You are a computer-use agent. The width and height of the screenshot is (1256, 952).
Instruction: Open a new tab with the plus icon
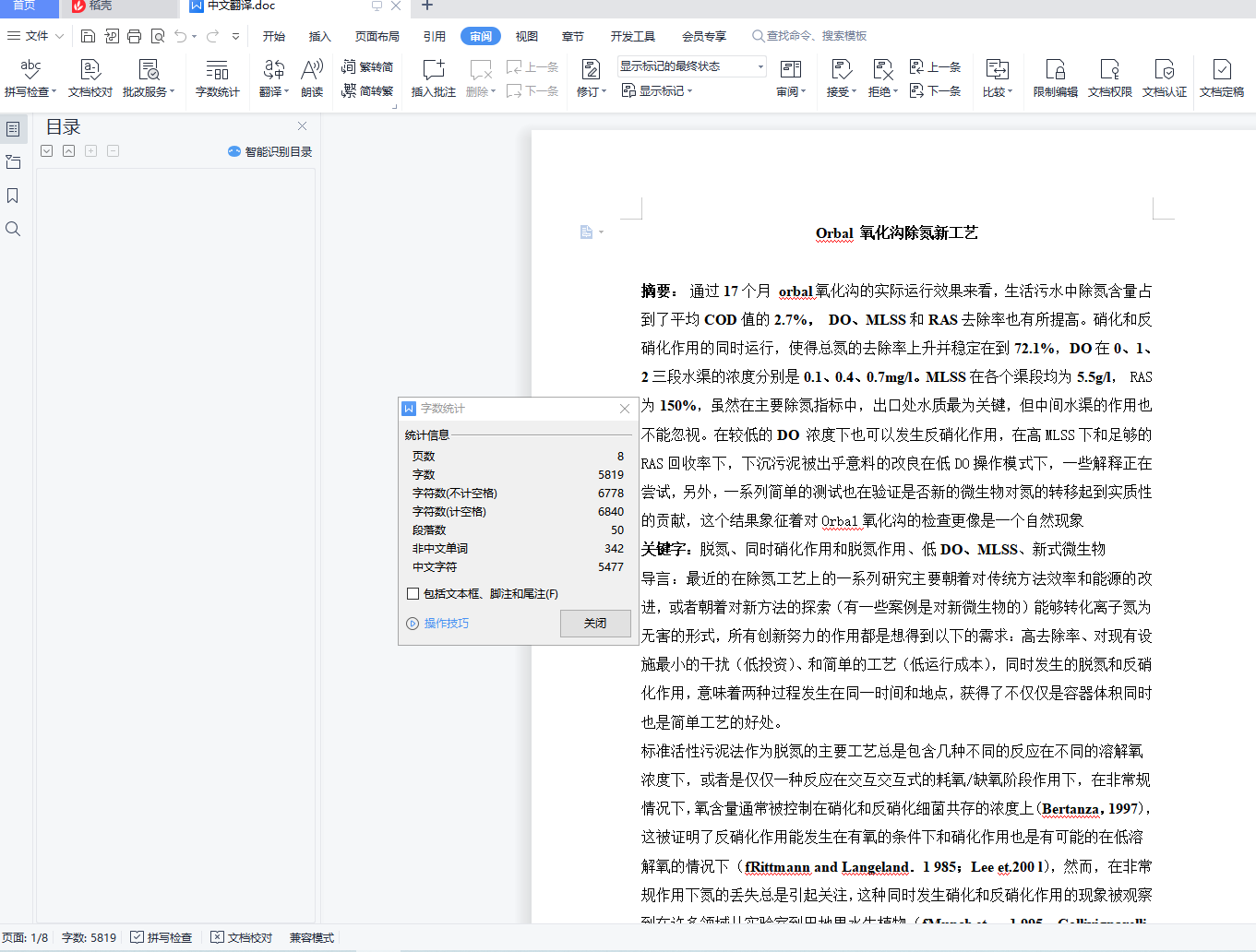click(x=426, y=6)
